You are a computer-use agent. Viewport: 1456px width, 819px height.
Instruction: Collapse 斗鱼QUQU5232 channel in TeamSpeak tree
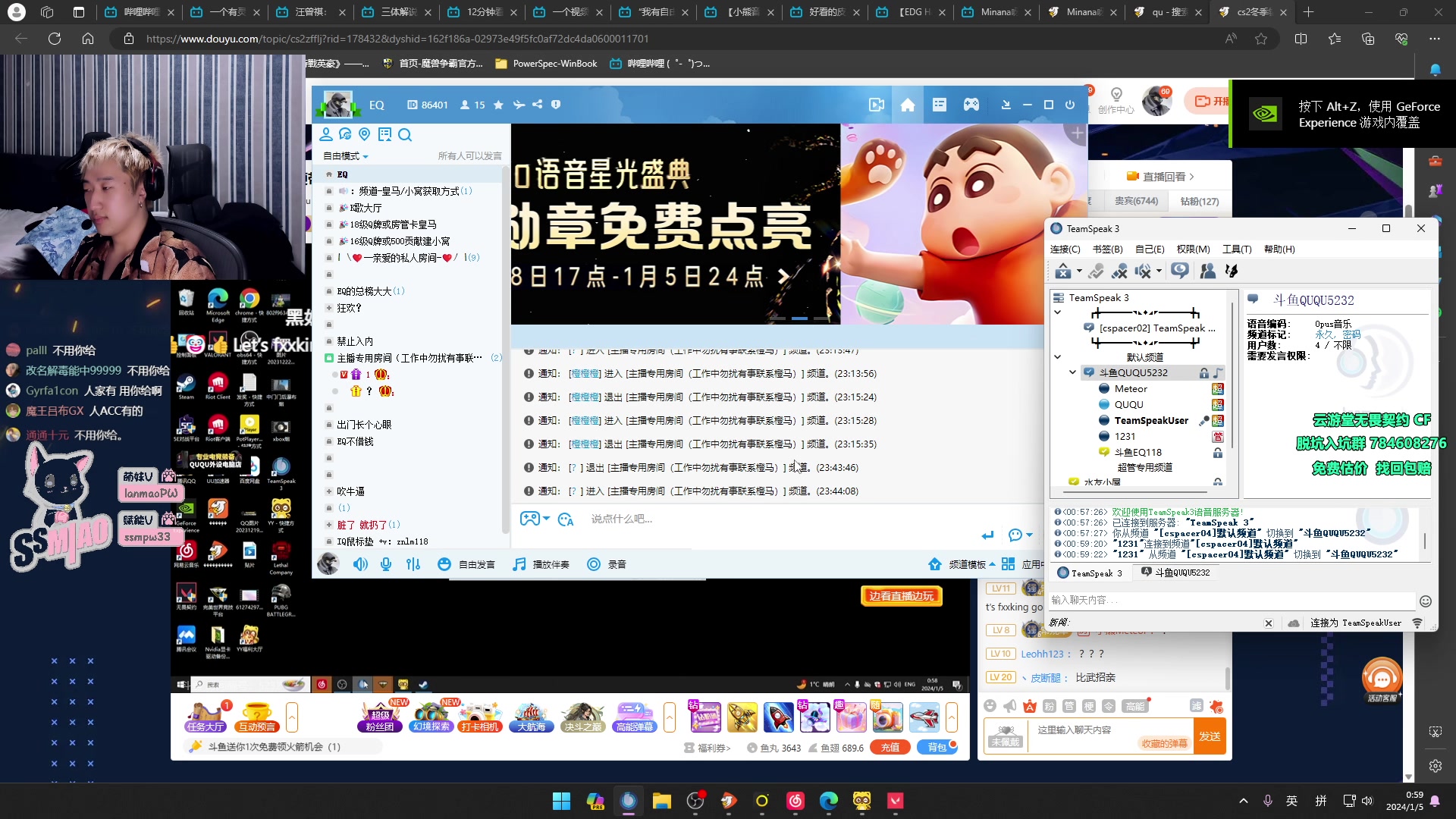click(x=1072, y=372)
